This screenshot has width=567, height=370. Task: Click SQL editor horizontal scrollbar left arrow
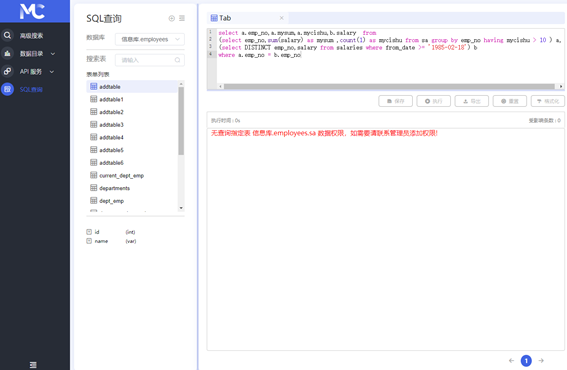(x=221, y=86)
